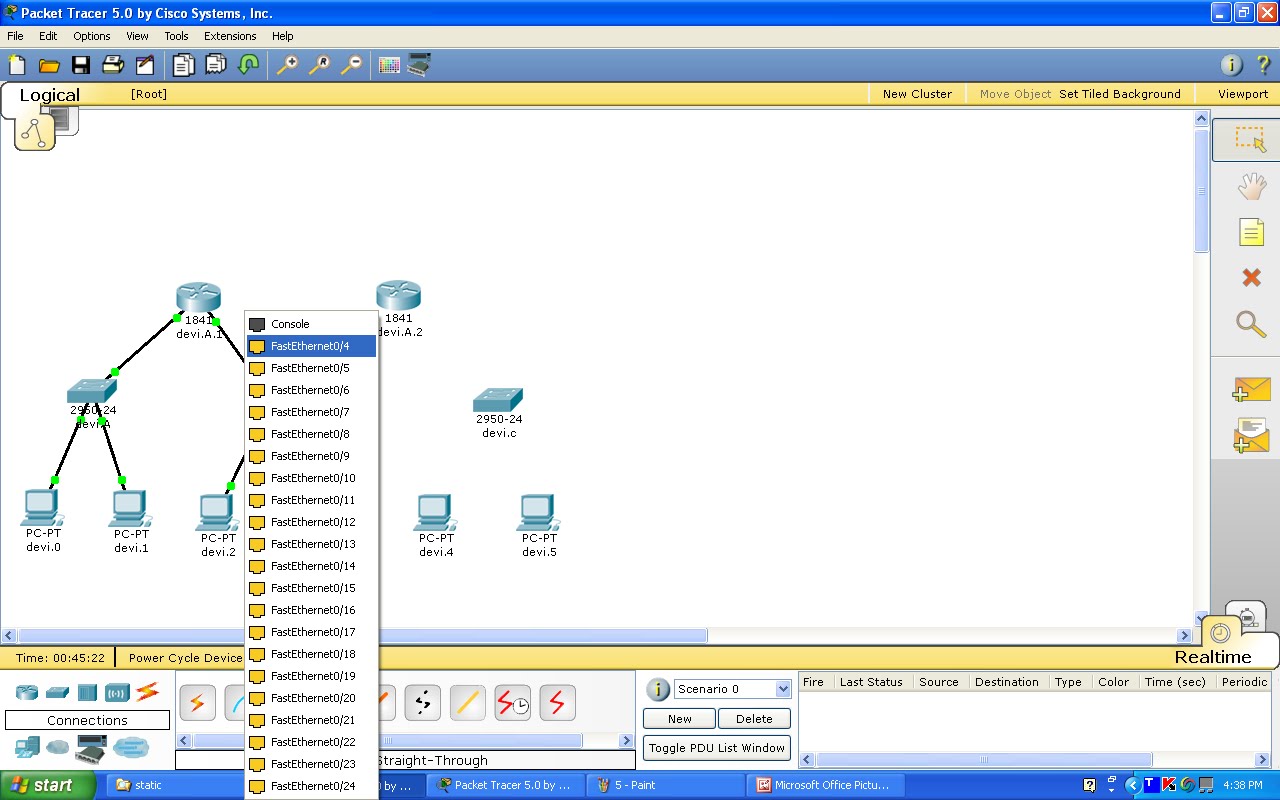Open an existing file via folder icon
The width and height of the screenshot is (1280, 800).
click(49, 65)
